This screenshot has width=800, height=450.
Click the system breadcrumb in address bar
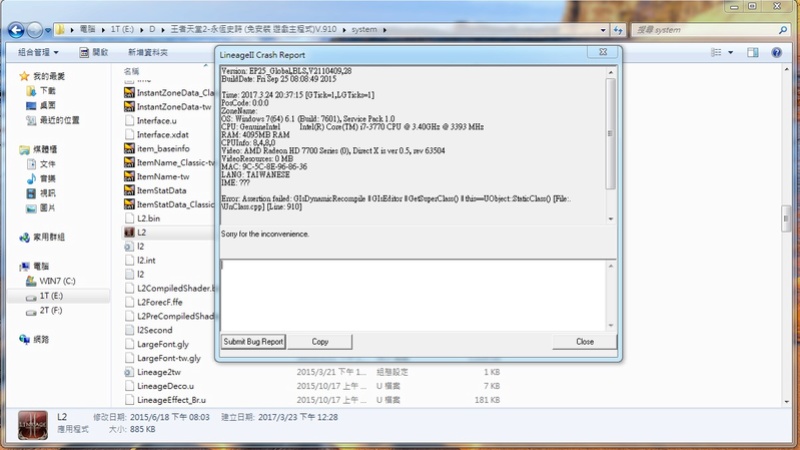click(x=364, y=30)
